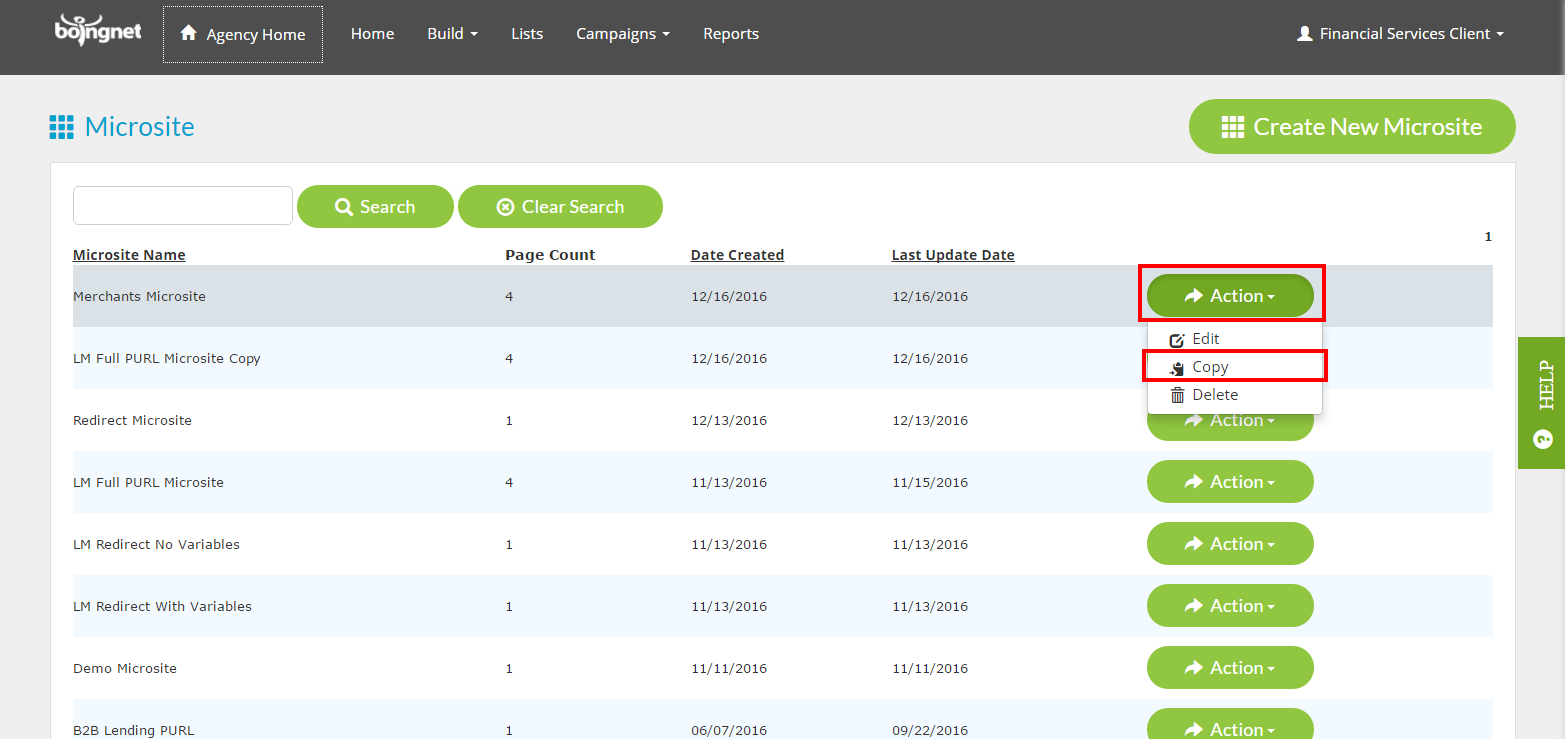This screenshot has height=739, width=1565.
Task: Click the question mark help icon
Action: [x=1543, y=440]
